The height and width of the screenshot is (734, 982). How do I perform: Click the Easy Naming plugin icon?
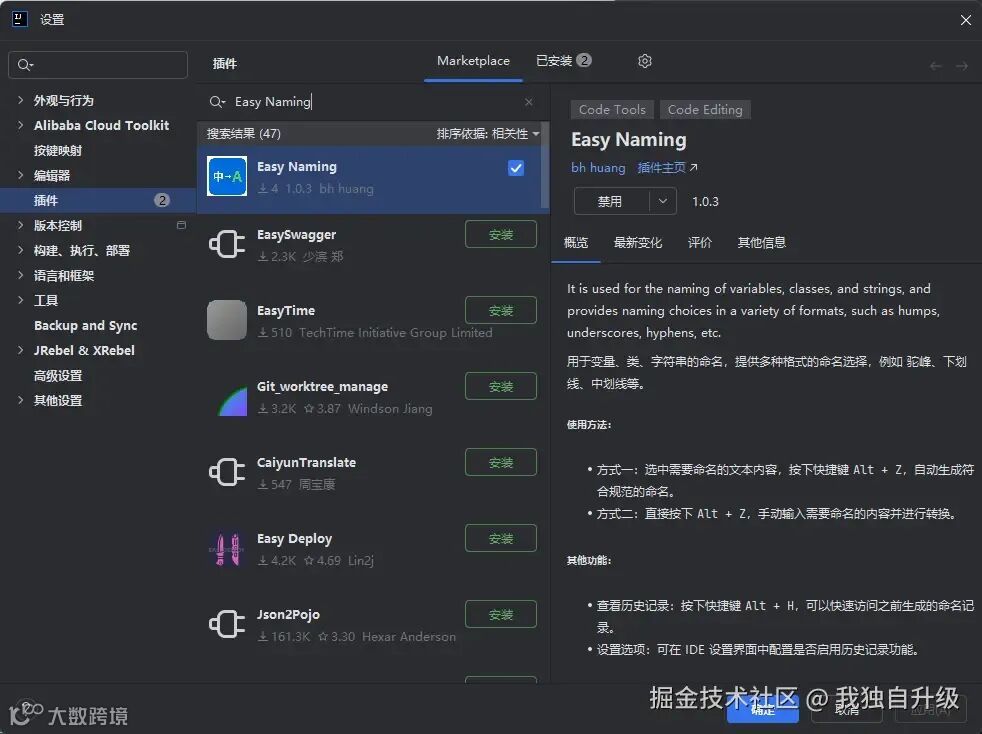pyautogui.click(x=227, y=176)
